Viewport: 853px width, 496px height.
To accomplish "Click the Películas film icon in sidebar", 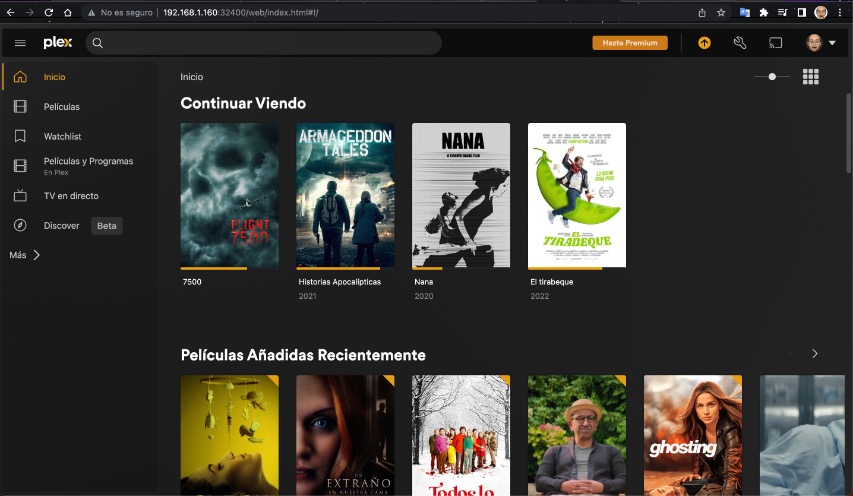I will pyautogui.click(x=20, y=107).
